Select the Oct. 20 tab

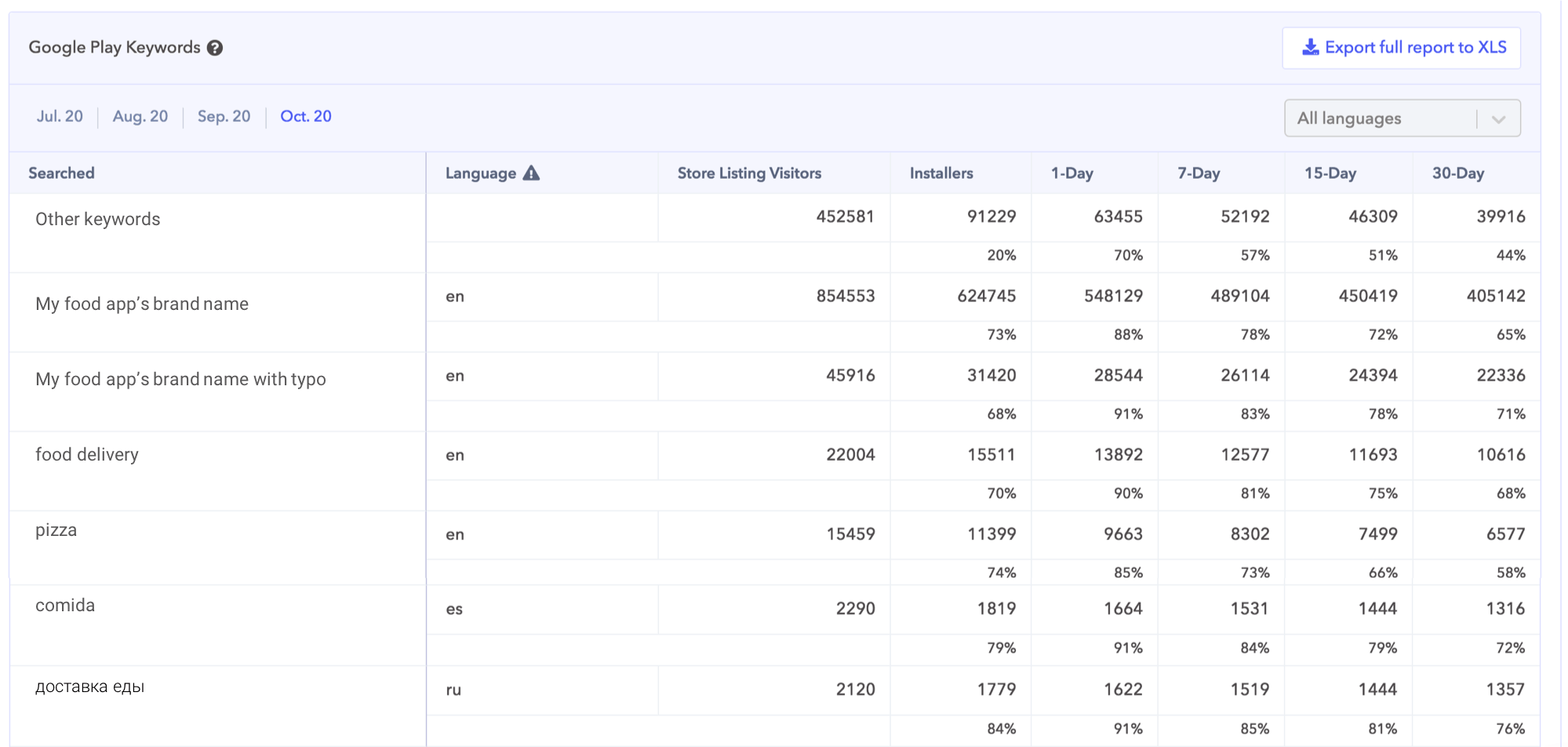click(306, 117)
